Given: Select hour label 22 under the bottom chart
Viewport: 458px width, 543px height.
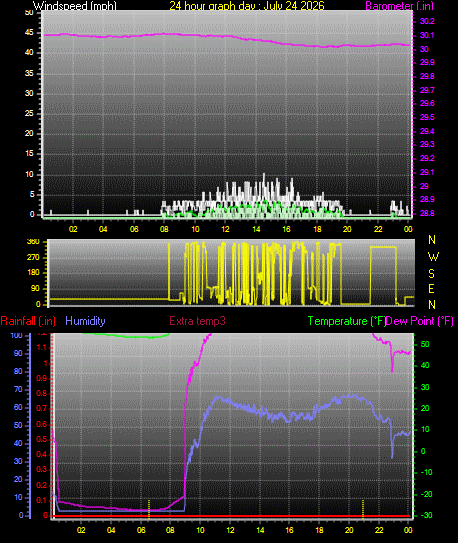Looking at the screenshot, I should (379, 530).
